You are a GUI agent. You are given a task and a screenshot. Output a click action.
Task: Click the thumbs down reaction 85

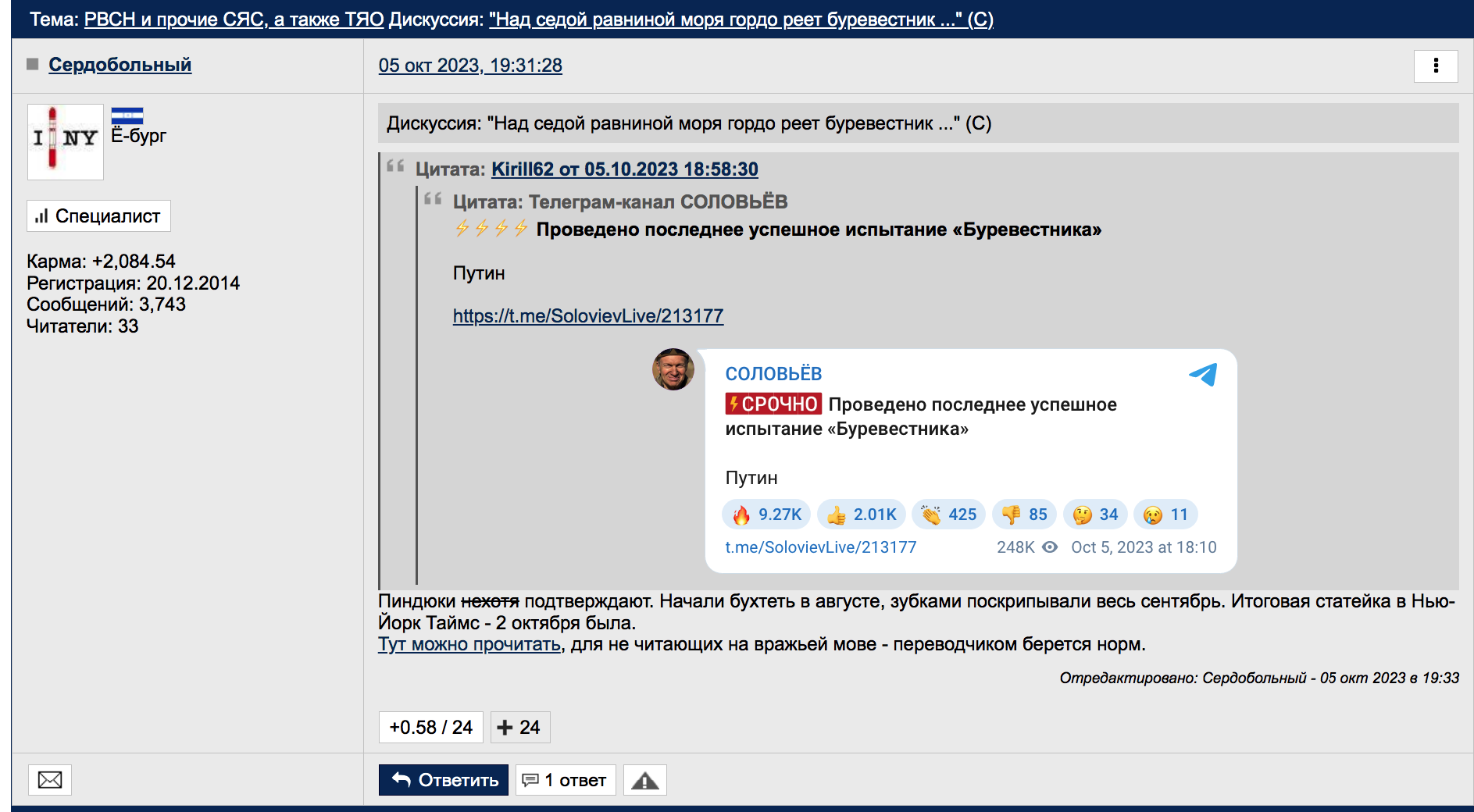1024,515
